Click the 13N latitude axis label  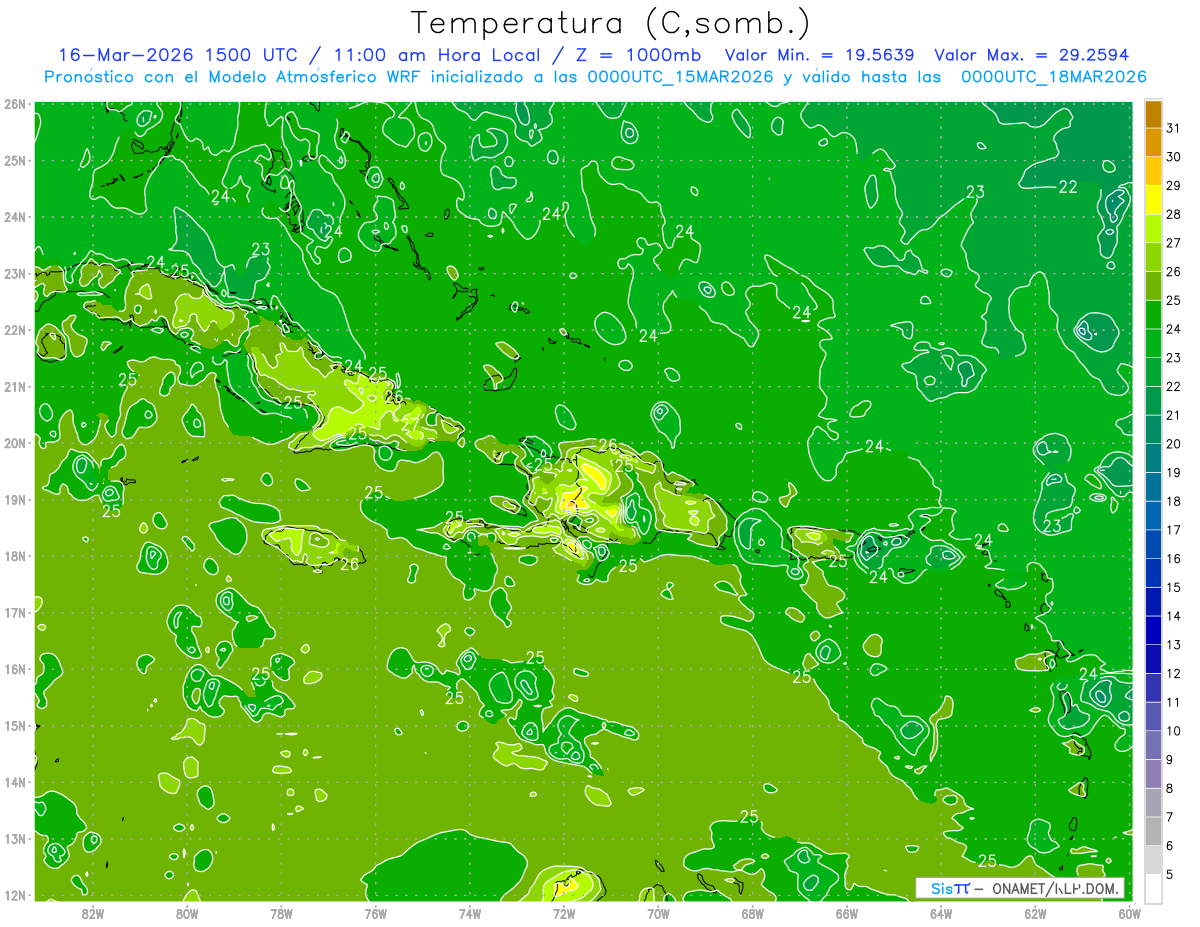pyautogui.click(x=15, y=838)
